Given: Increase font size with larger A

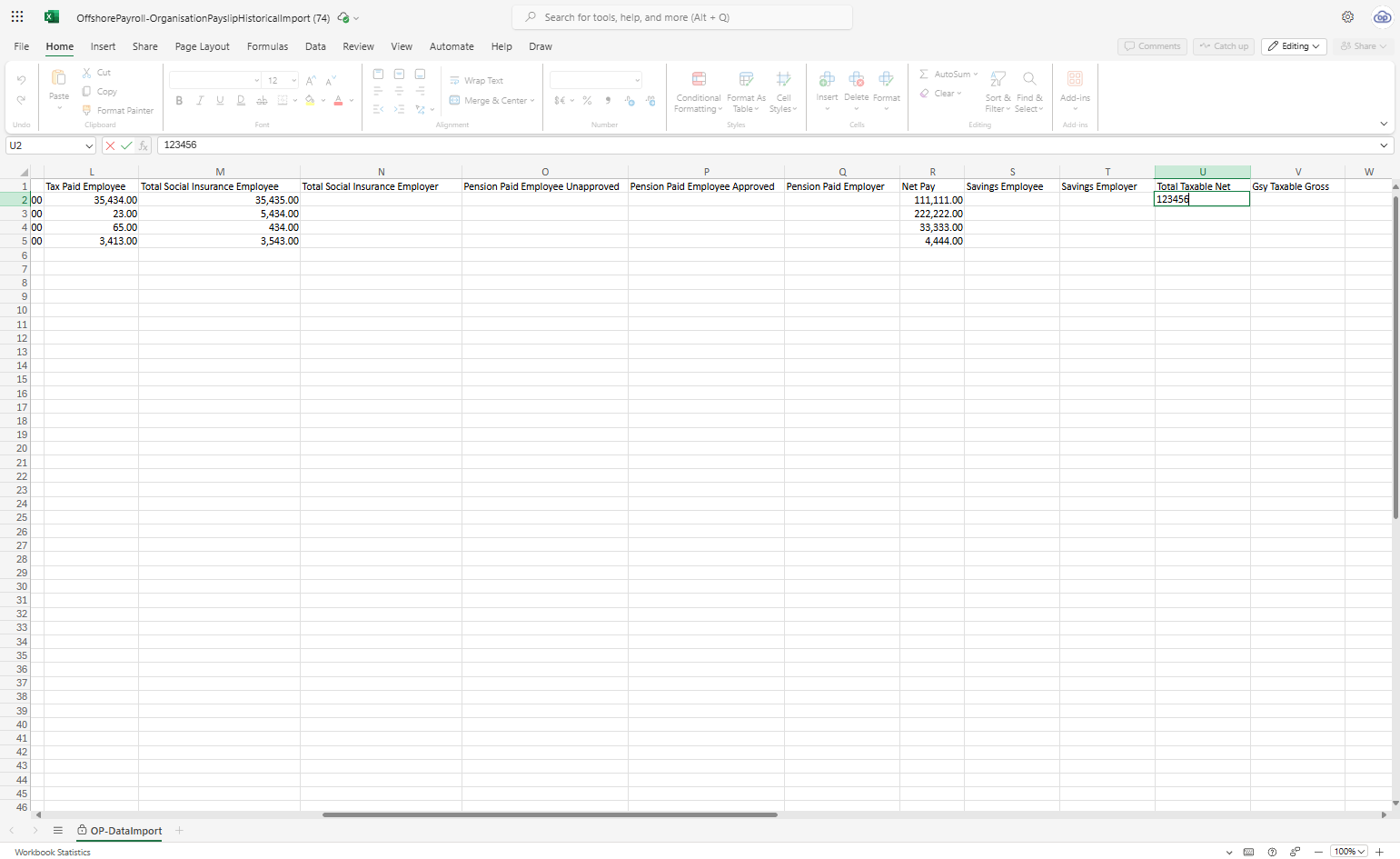Looking at the screenshot, I should pyautogui.click(x=311, y=80).
